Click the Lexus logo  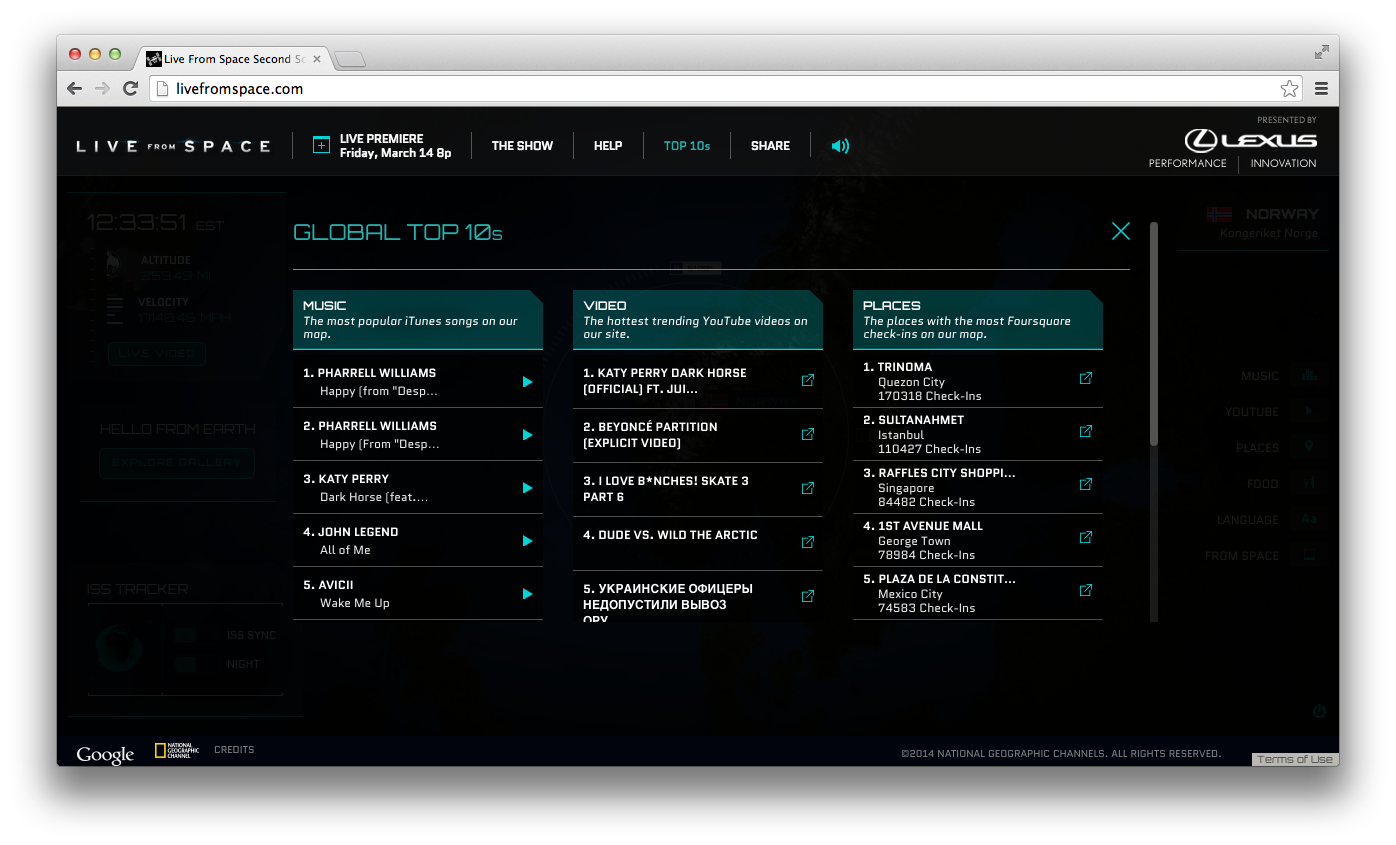1251,140
